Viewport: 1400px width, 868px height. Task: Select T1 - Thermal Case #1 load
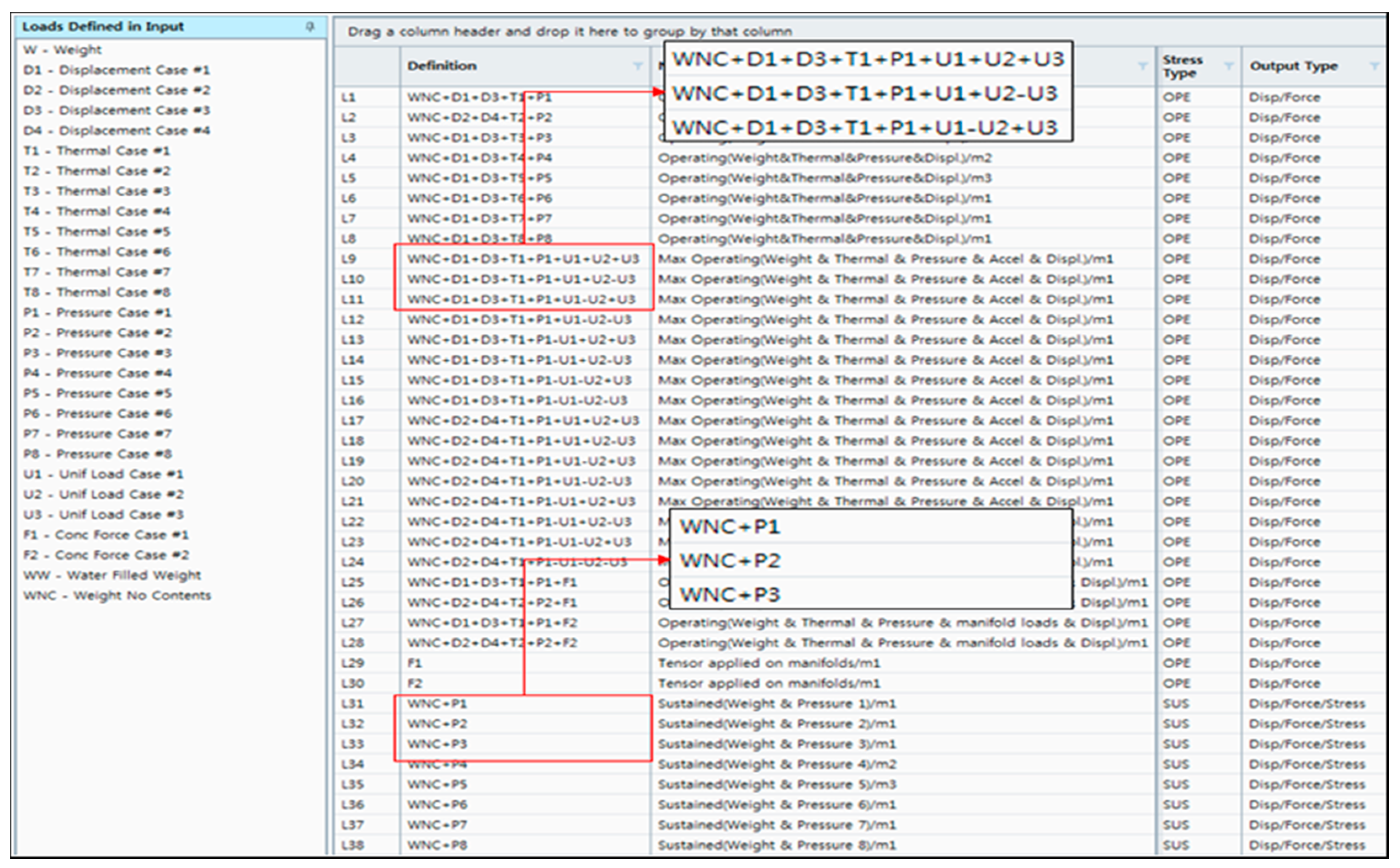click(x=96, y=151)
